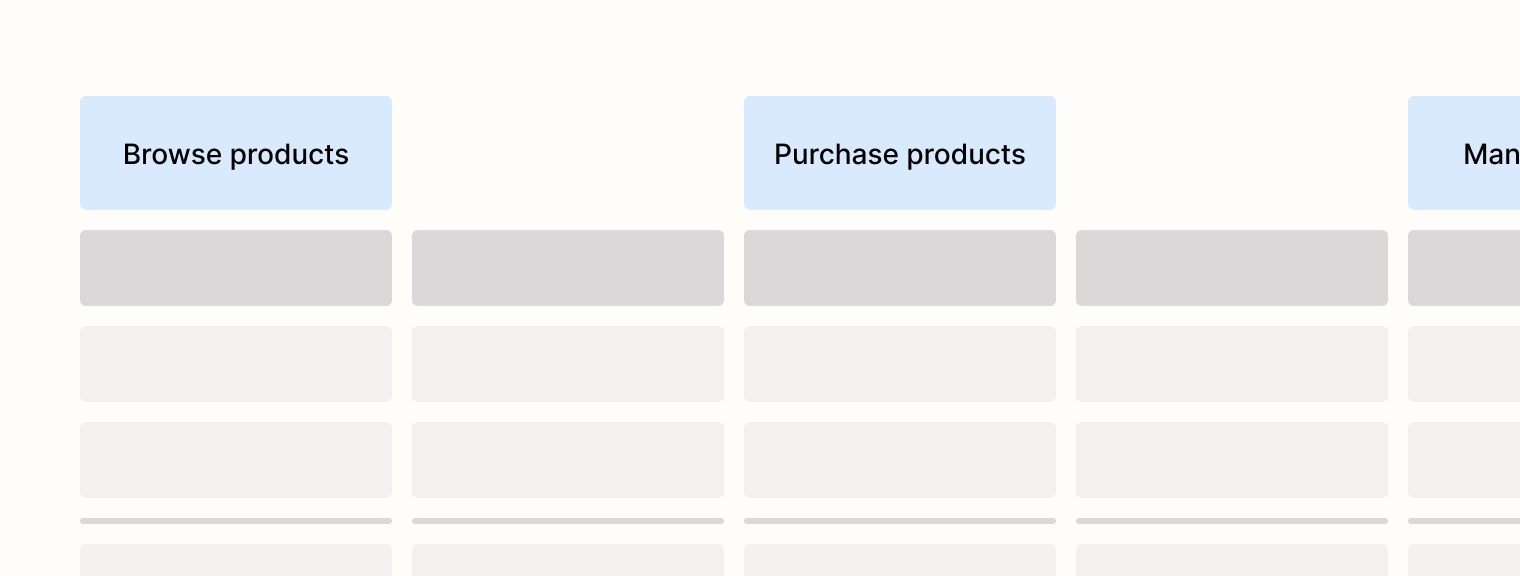Click first light gray card in the full column right of Purchase
This screenshot has width=1520, height=576.
1232,364
